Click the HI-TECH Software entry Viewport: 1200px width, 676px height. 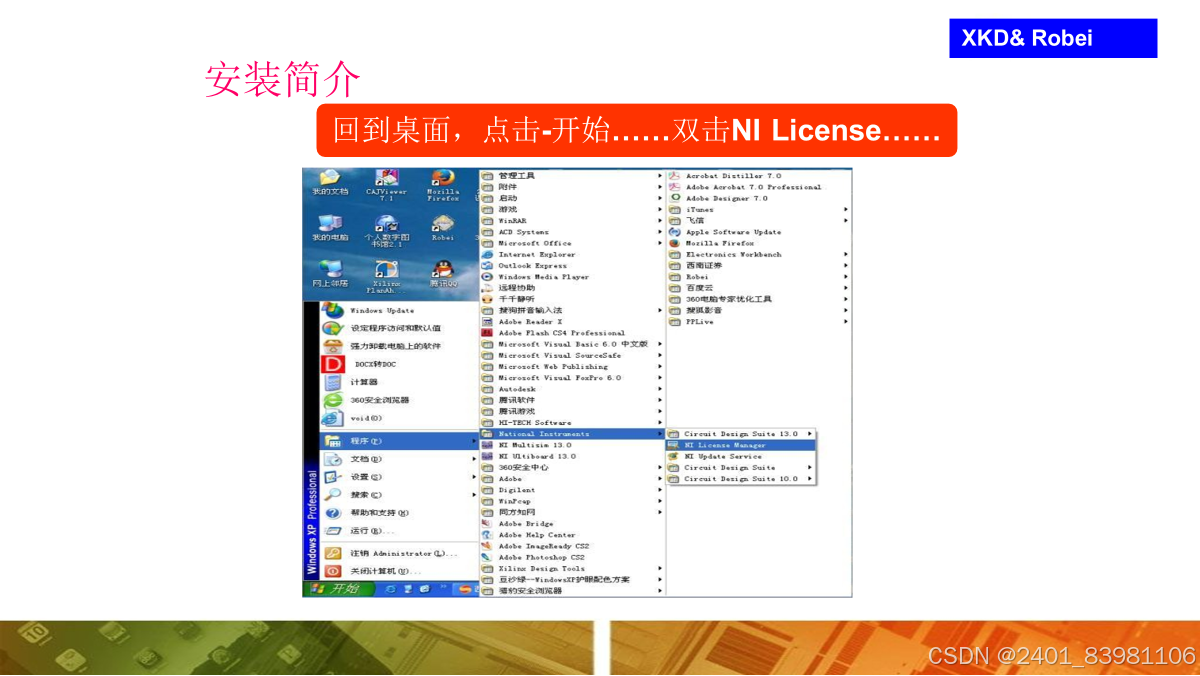(x=573, y=422)
